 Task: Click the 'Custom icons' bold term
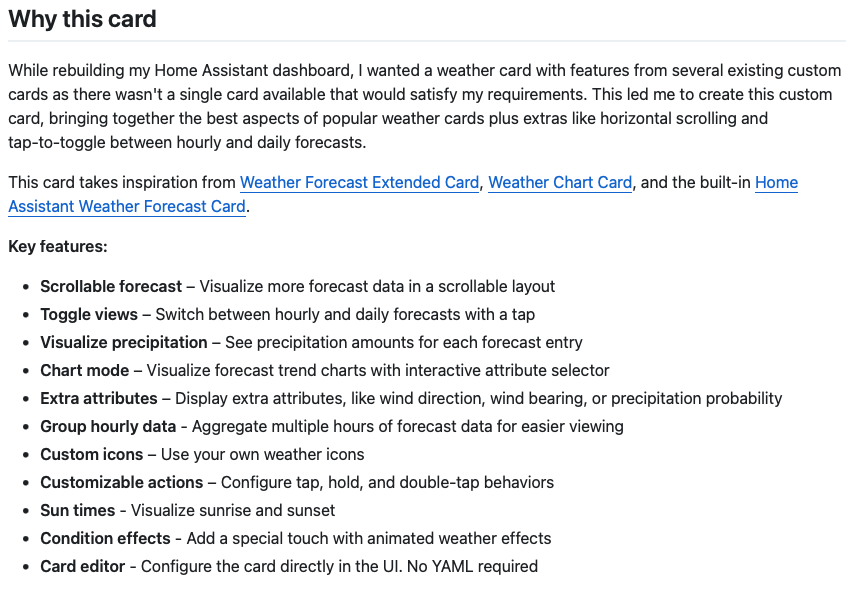92,454
